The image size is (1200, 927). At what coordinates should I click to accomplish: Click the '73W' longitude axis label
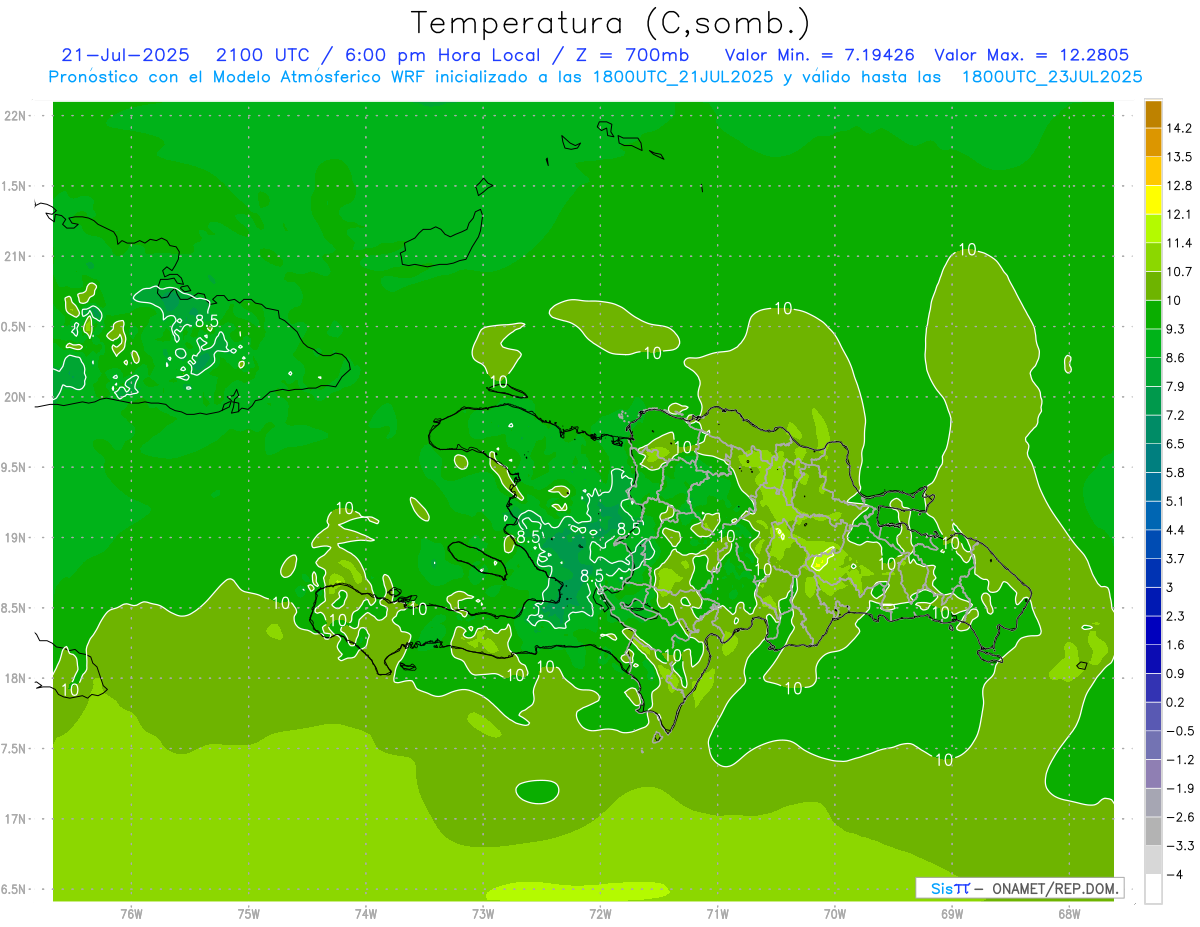pyautogui.click(x=483, y=913)
